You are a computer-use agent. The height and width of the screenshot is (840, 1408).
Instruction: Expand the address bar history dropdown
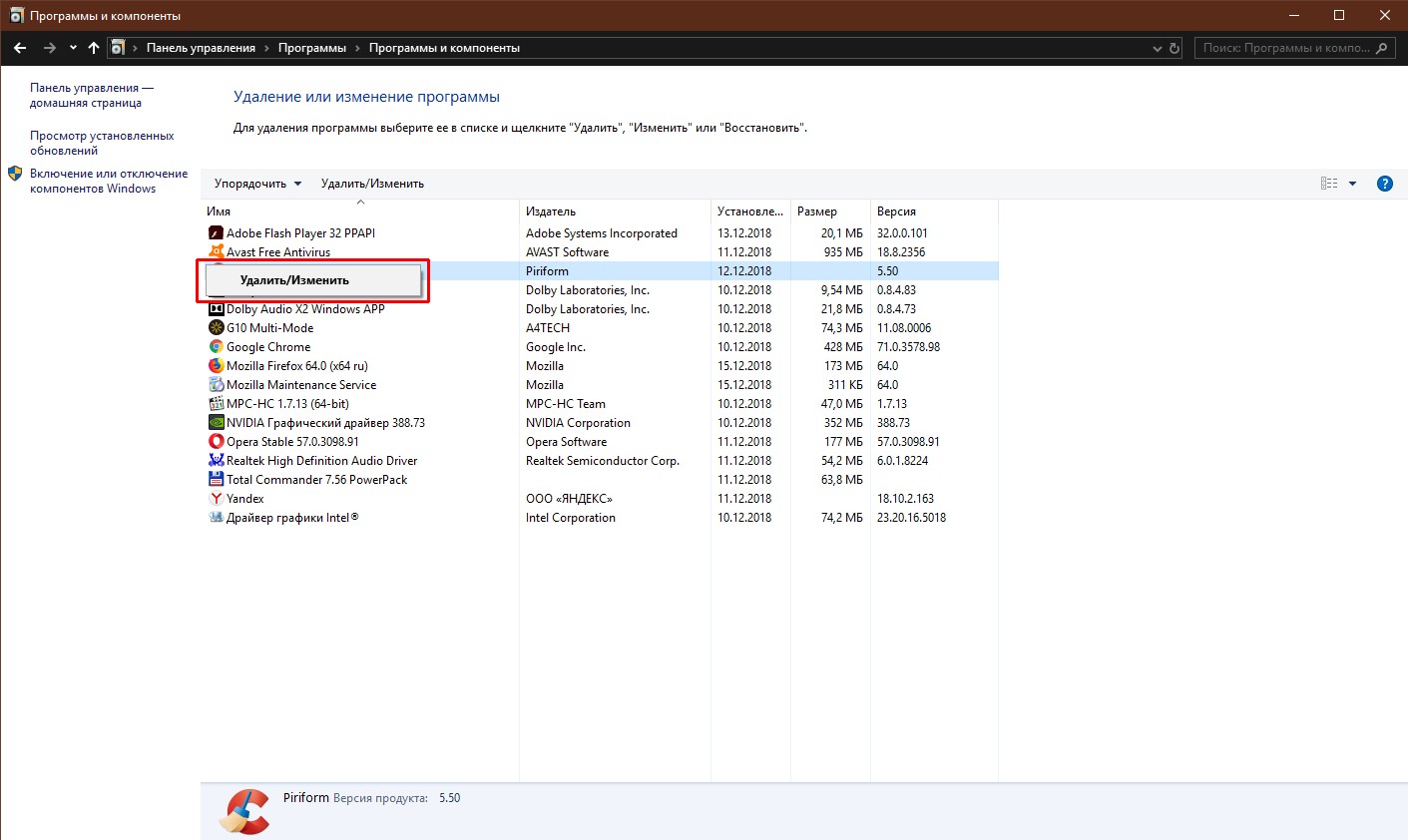(1158, 48)
